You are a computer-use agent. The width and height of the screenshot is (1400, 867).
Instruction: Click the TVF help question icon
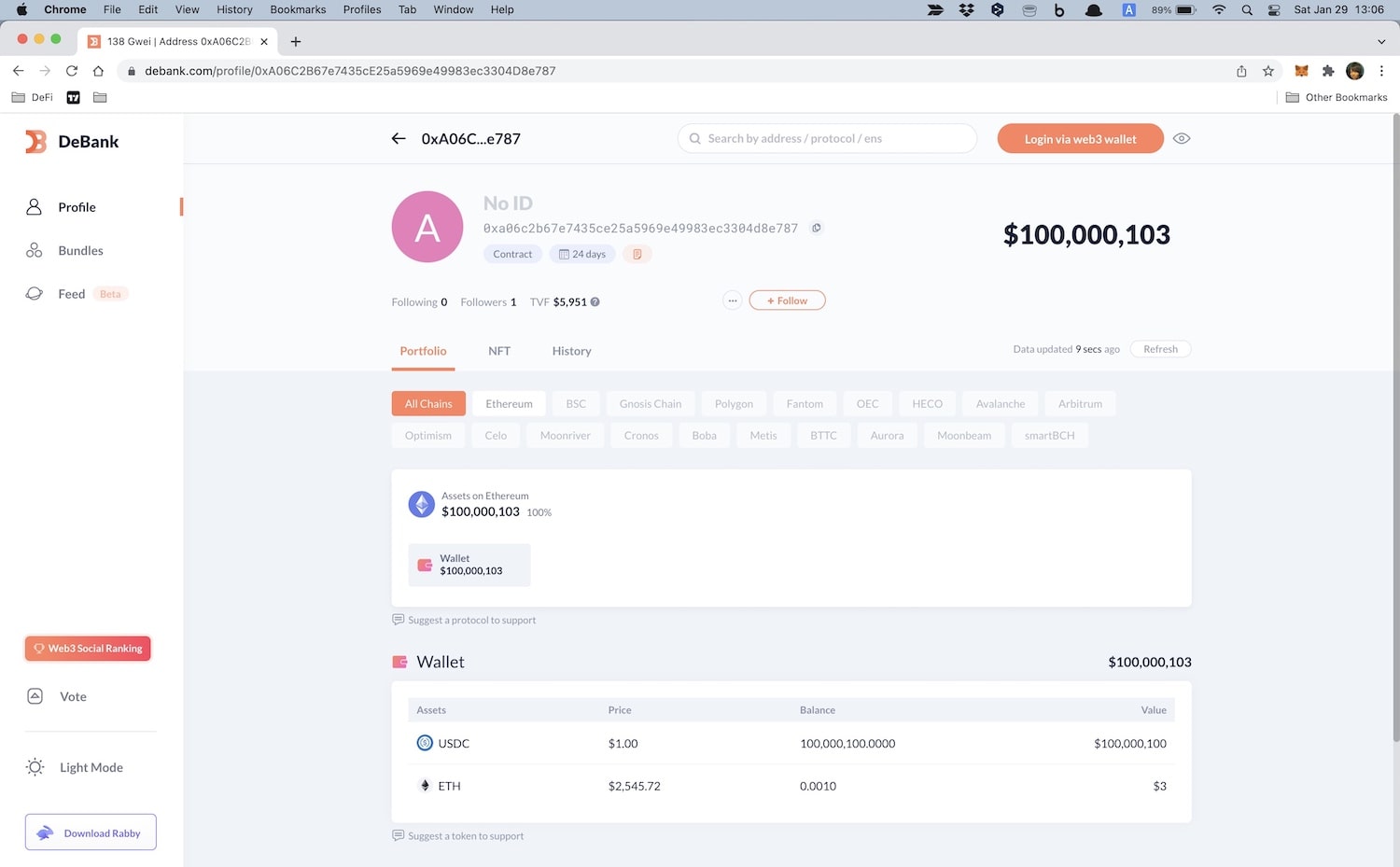coord(595,301)
